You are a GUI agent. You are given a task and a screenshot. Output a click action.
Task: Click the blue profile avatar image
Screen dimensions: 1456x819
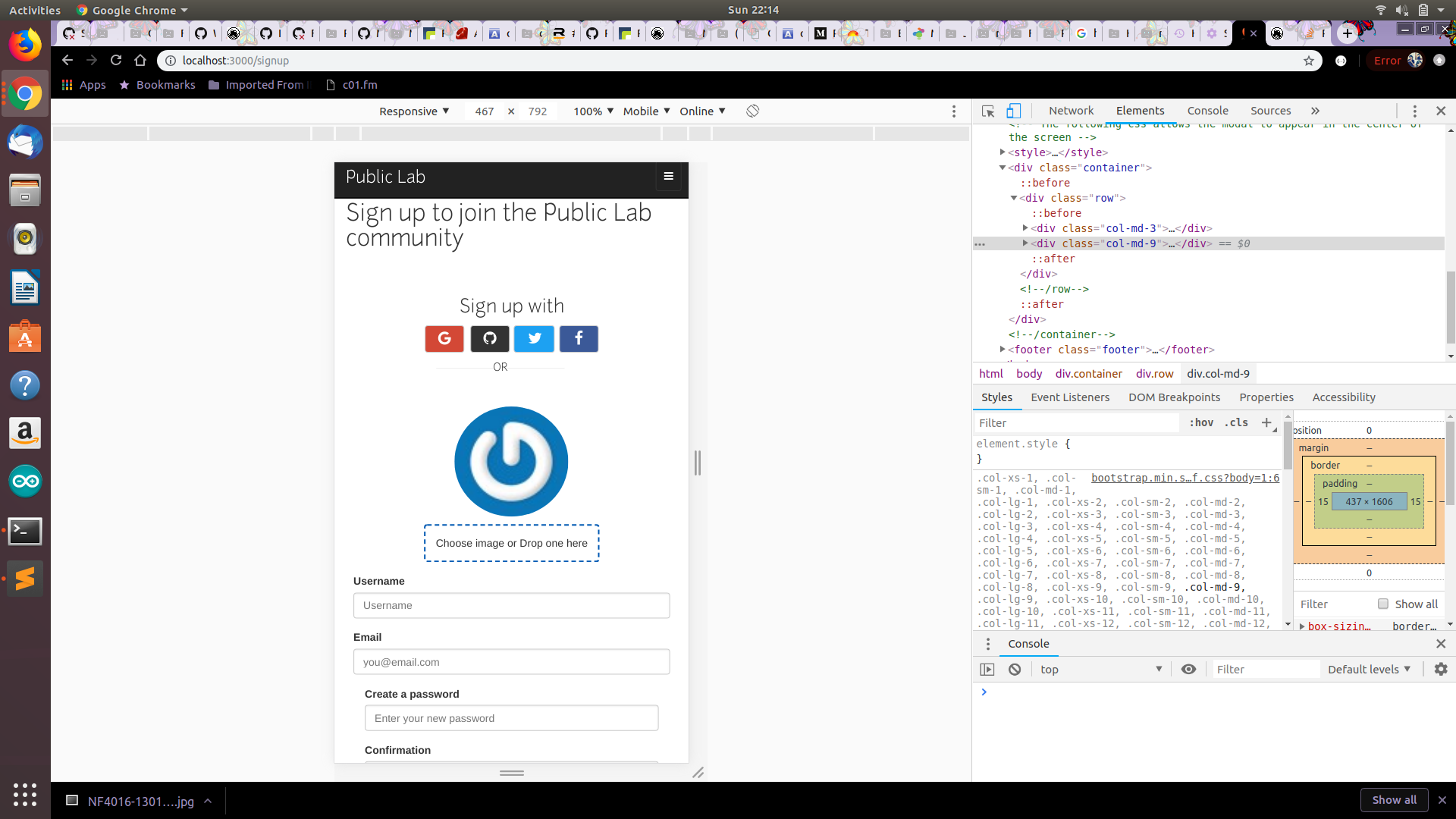point(511,461)
